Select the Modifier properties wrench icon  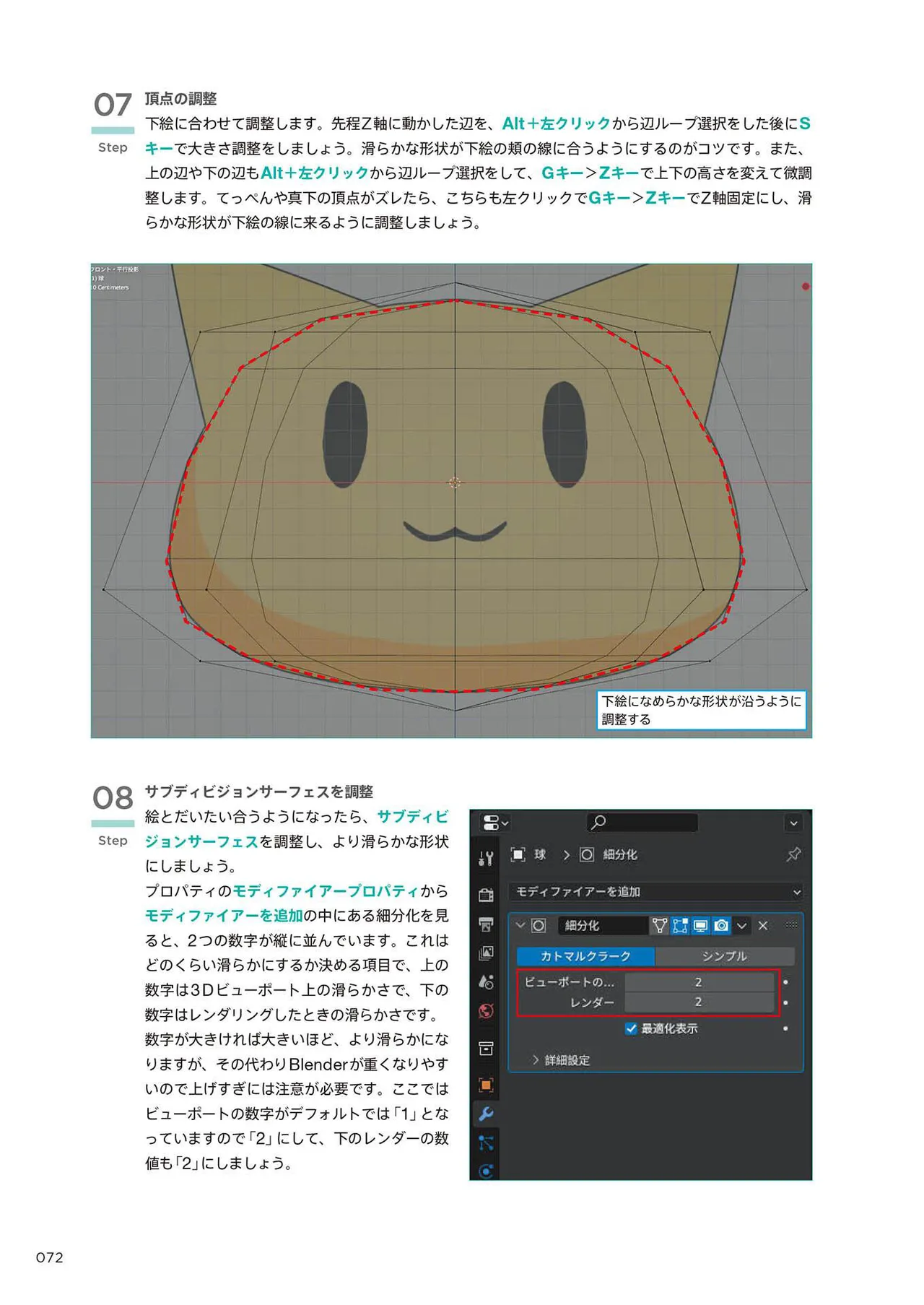tap(486, 1114)
